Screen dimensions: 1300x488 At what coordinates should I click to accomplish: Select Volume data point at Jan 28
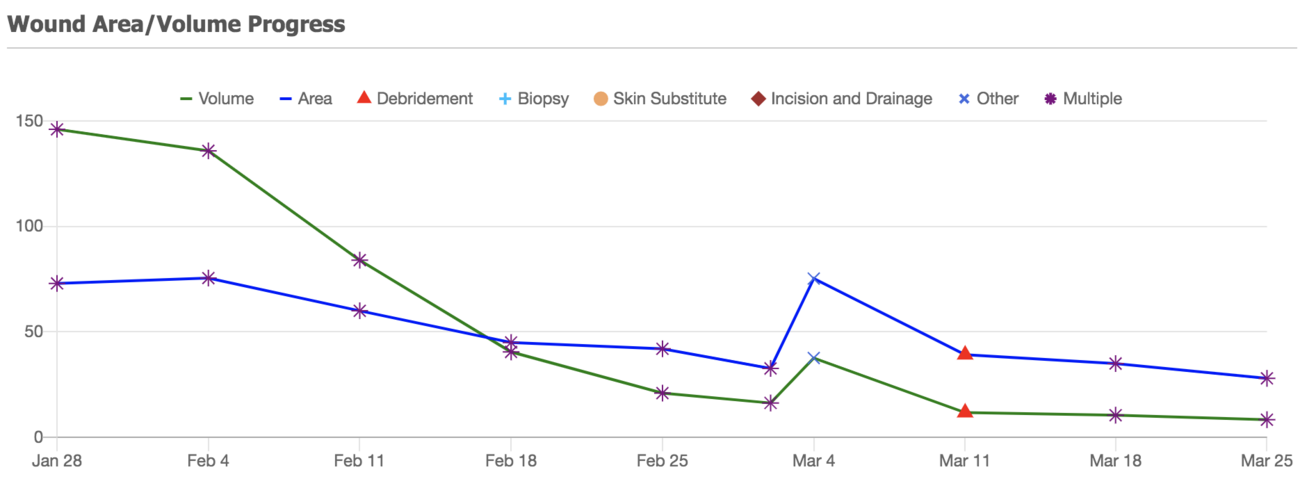click(x=57, y=129)
